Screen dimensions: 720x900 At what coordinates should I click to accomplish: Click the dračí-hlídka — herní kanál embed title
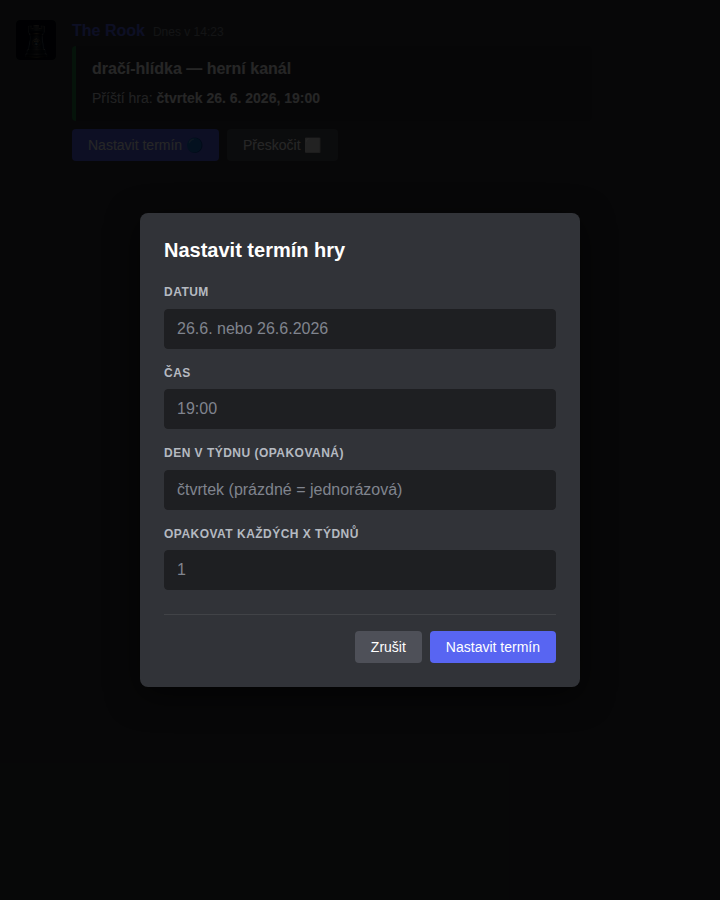pyautogui.click(x=191, y=69)
